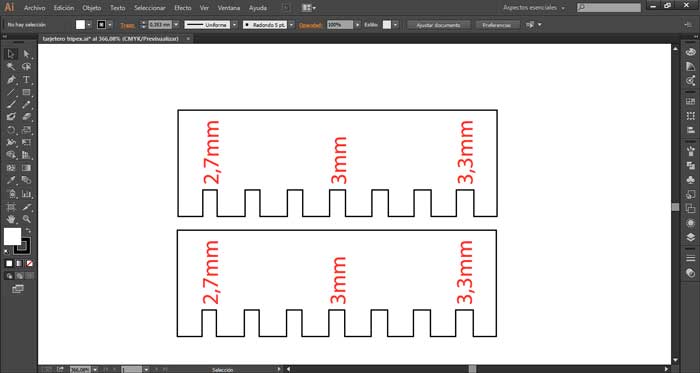The height and width of the screenshot is (373, 700).
Task: Open the Edición menu
Action: click(64, 8)
